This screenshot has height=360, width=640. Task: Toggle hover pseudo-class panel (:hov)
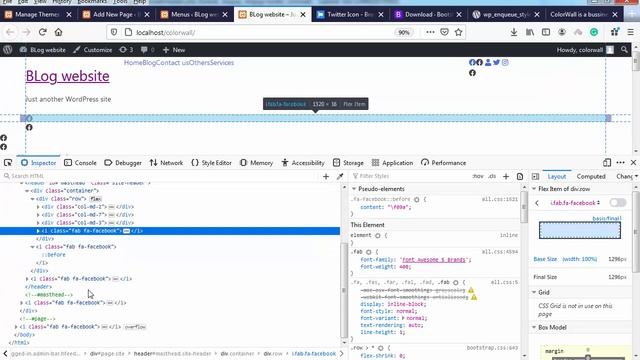[478, 176]
